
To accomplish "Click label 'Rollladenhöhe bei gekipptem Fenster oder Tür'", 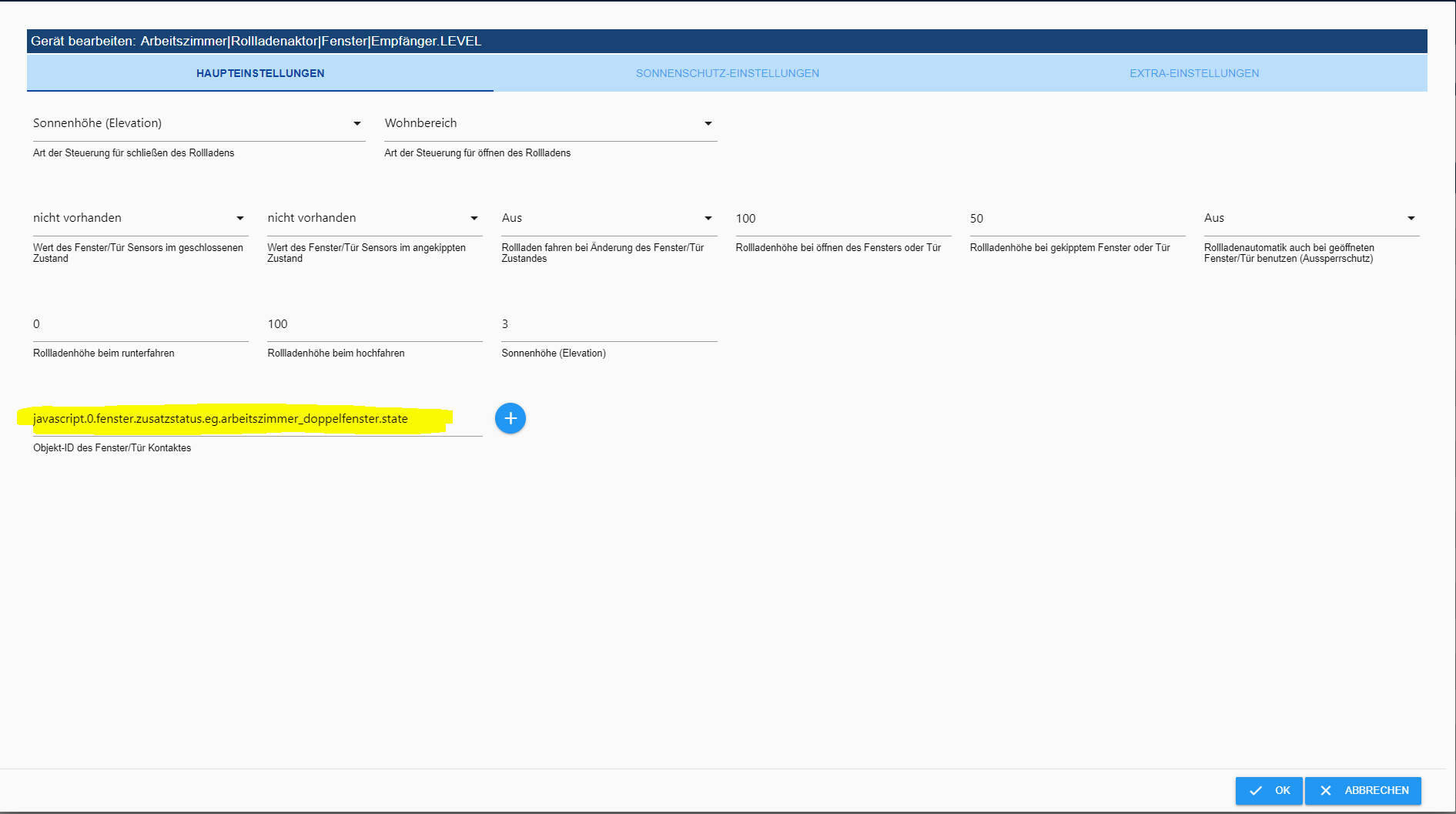I will click(x=1069, y=248).
